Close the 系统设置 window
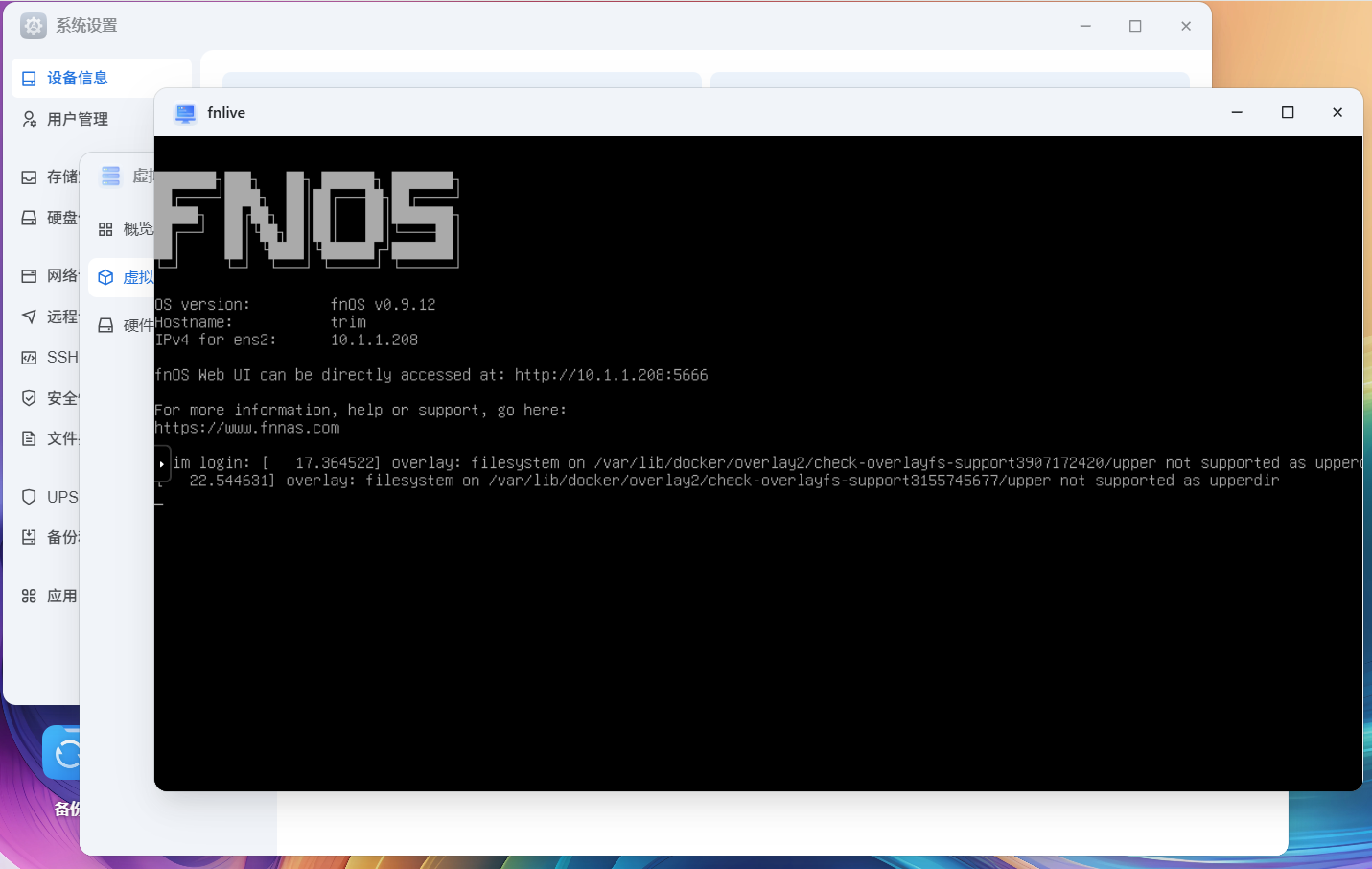This screenshot has width=1372, height=869. pos(1186,26)
